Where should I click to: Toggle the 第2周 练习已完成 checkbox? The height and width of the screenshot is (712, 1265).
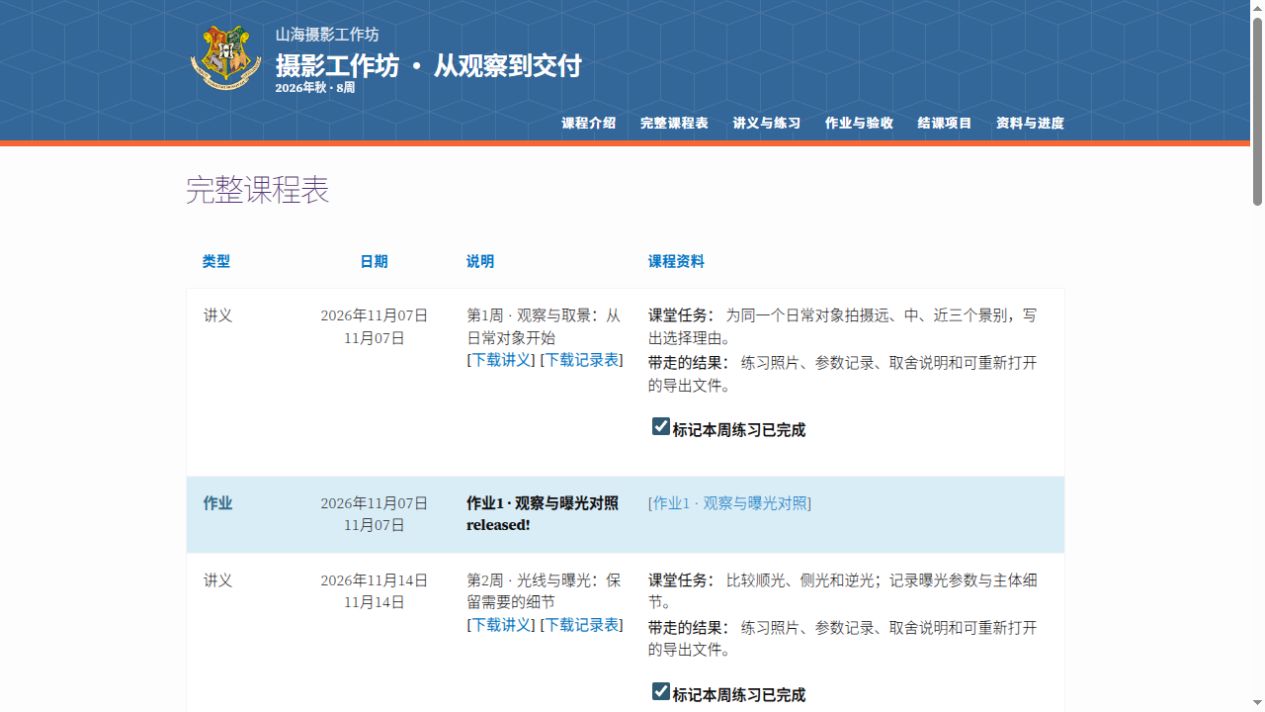tap(661, 692)
